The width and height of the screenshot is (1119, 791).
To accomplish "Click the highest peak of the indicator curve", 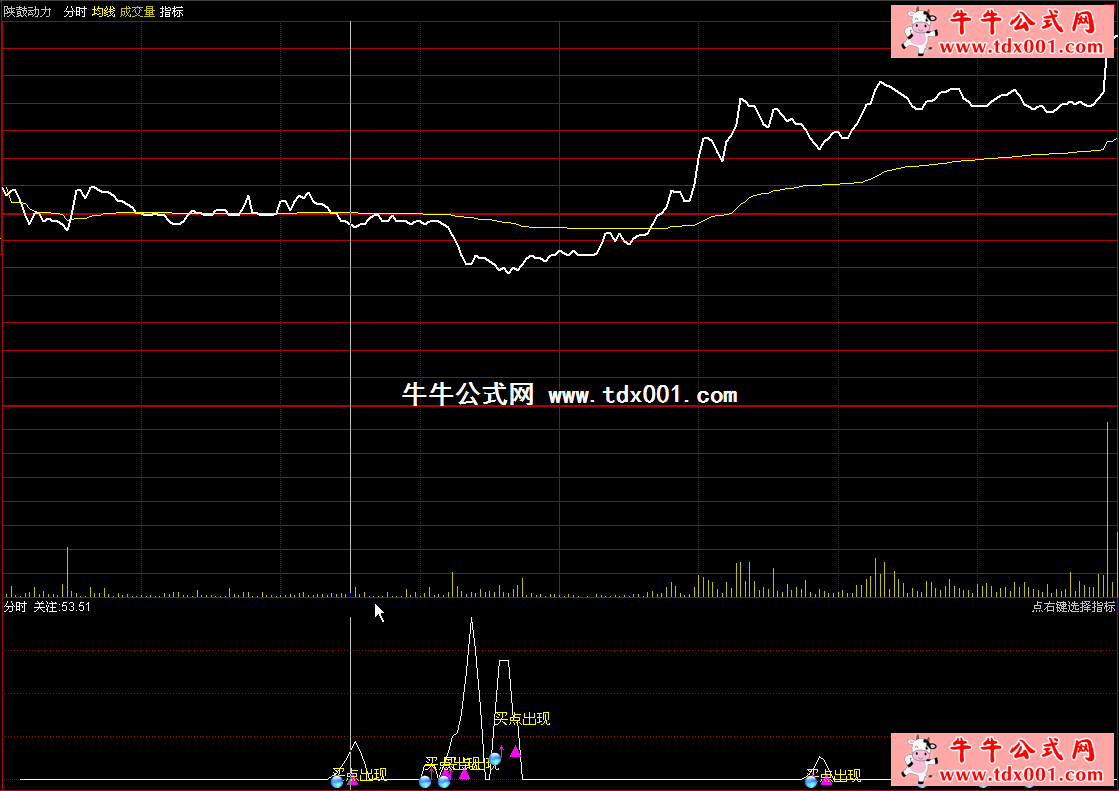I will (x=471, y=620).
